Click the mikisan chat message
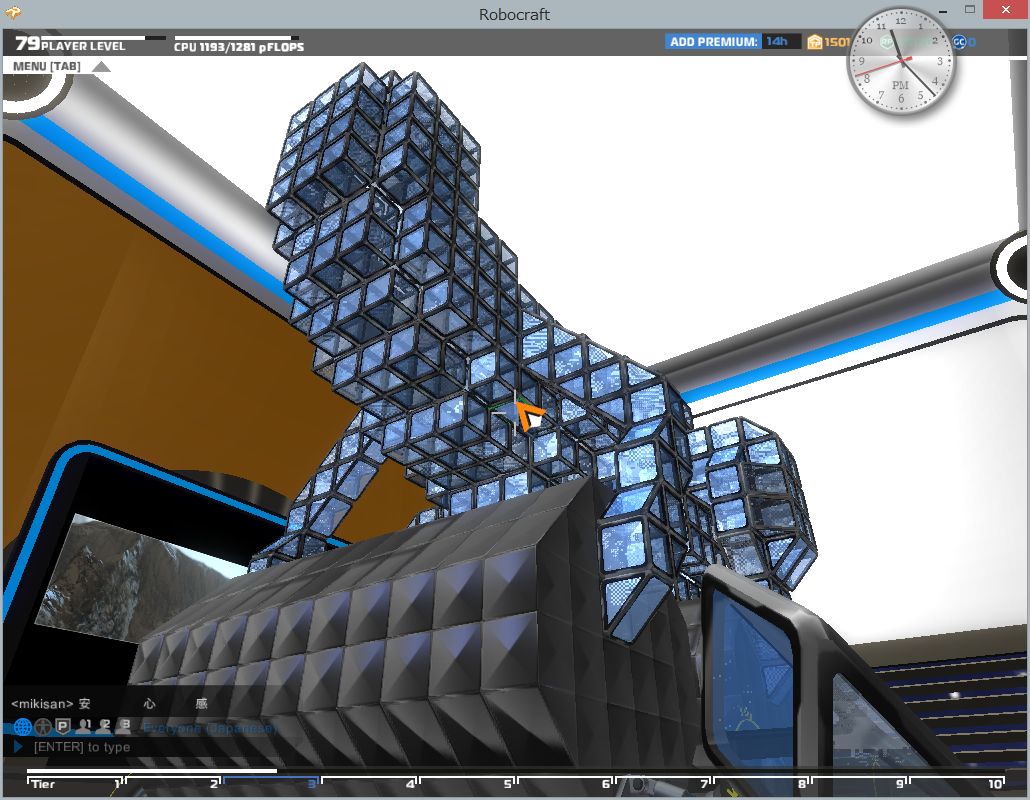The width and height of the screenshot is (1030, 800). pyautogui.click(x=109, y=703)
